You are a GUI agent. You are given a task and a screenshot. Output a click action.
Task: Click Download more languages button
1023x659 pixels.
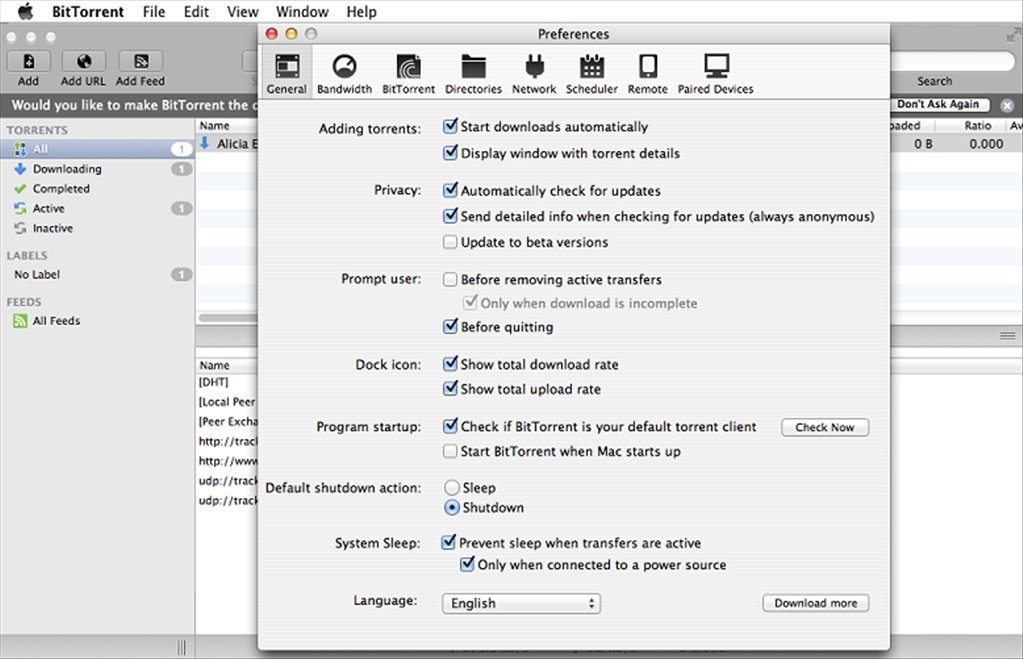pos(816,603)
